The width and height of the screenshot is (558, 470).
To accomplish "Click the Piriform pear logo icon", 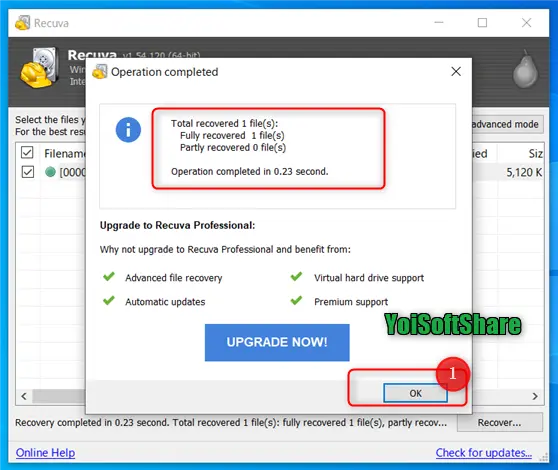I will click(525, 69).
